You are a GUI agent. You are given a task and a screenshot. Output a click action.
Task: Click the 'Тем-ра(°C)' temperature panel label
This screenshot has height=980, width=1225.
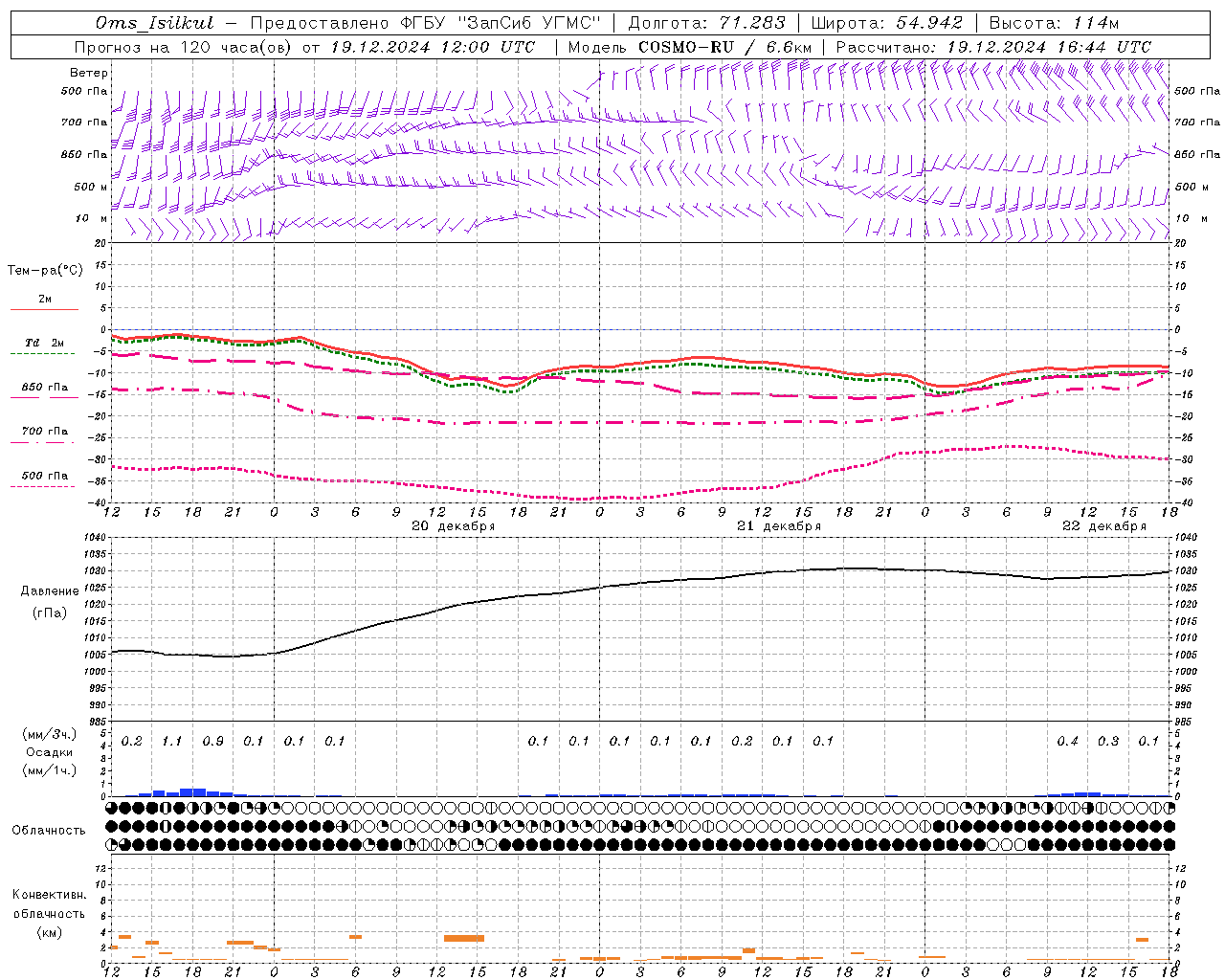45,270
